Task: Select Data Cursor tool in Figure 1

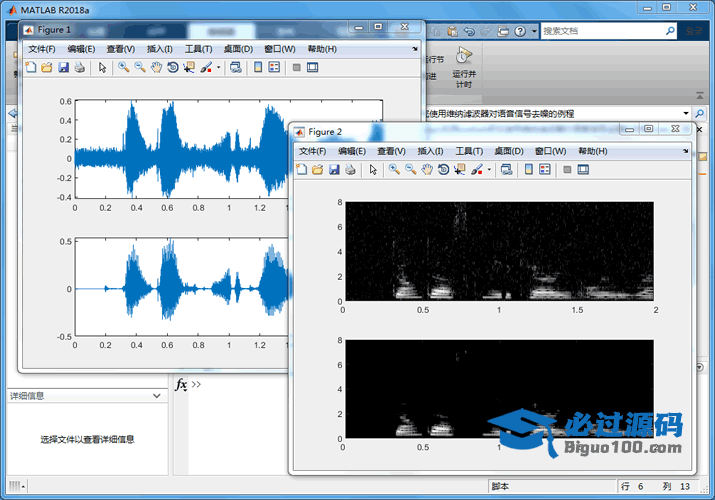Action: click(x=189, y=67)
